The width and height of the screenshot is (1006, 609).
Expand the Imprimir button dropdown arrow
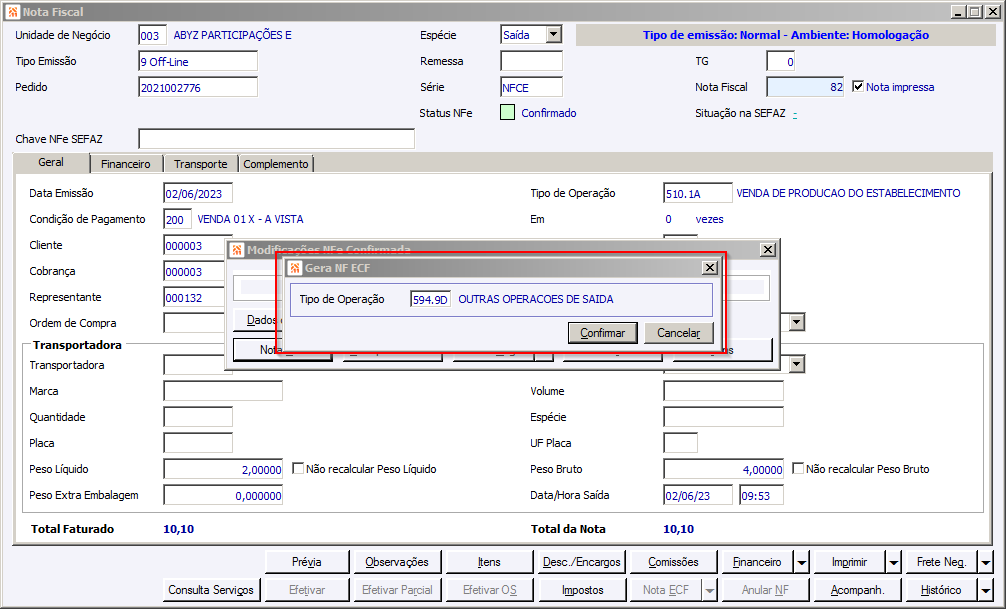892,562
